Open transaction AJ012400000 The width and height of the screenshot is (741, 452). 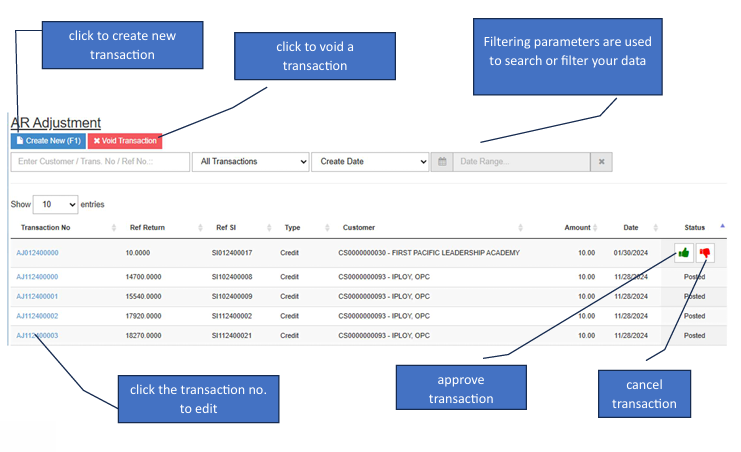(x=37, y=253)
